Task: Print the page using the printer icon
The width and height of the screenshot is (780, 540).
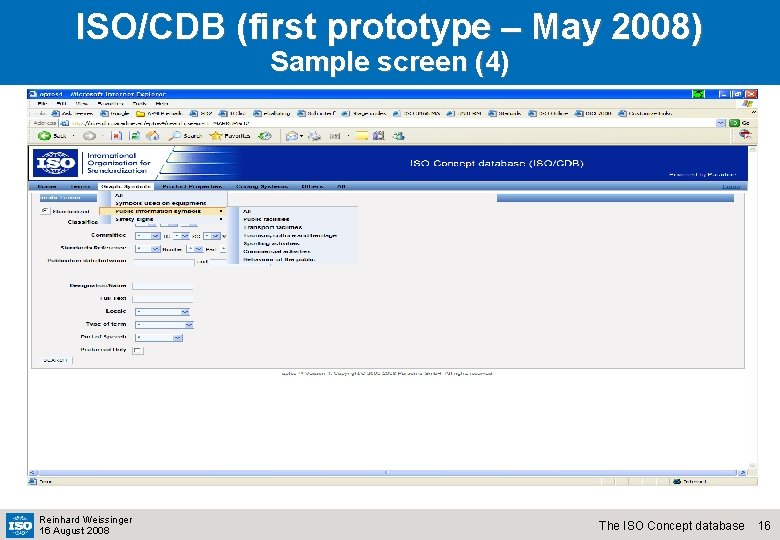Action: (x=314, y=136)
